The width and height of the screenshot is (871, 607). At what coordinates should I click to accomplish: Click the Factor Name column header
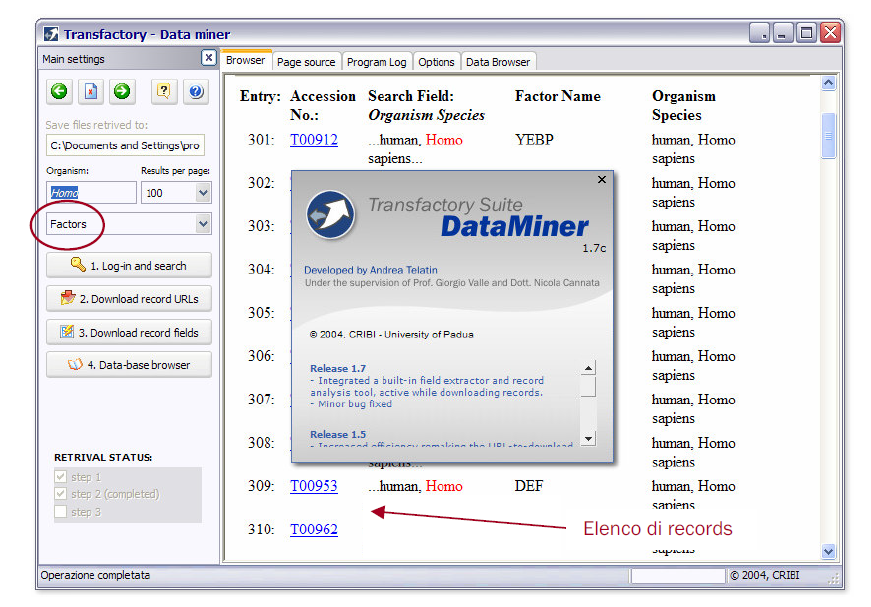coord(557,96)
